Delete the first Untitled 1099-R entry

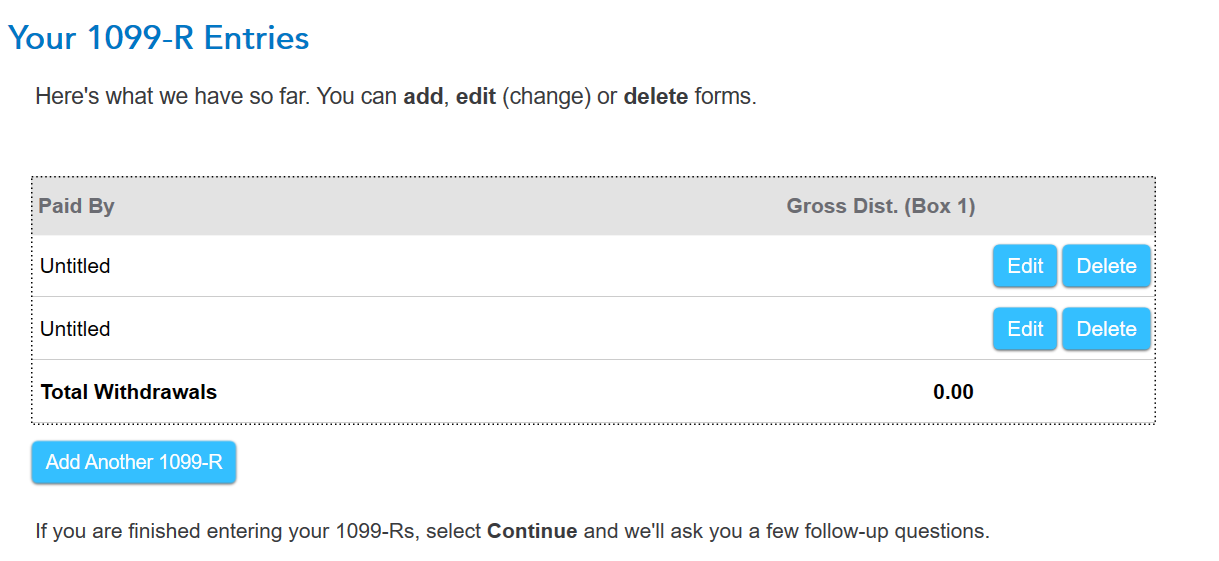(1106, 266)
